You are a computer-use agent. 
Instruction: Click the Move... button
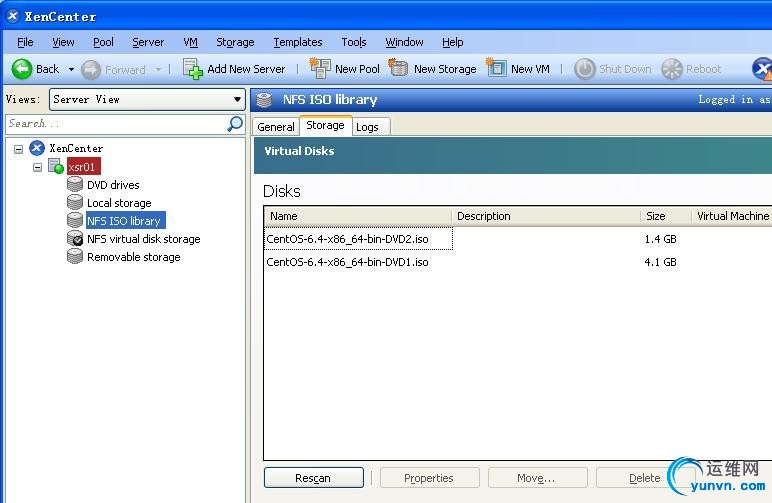coord(537,477)
